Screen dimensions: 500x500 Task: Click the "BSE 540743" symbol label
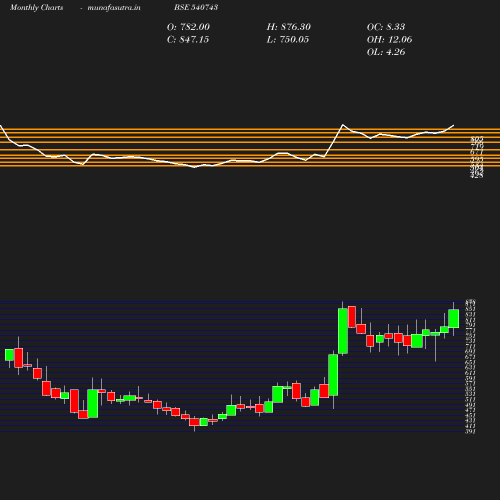196,7
